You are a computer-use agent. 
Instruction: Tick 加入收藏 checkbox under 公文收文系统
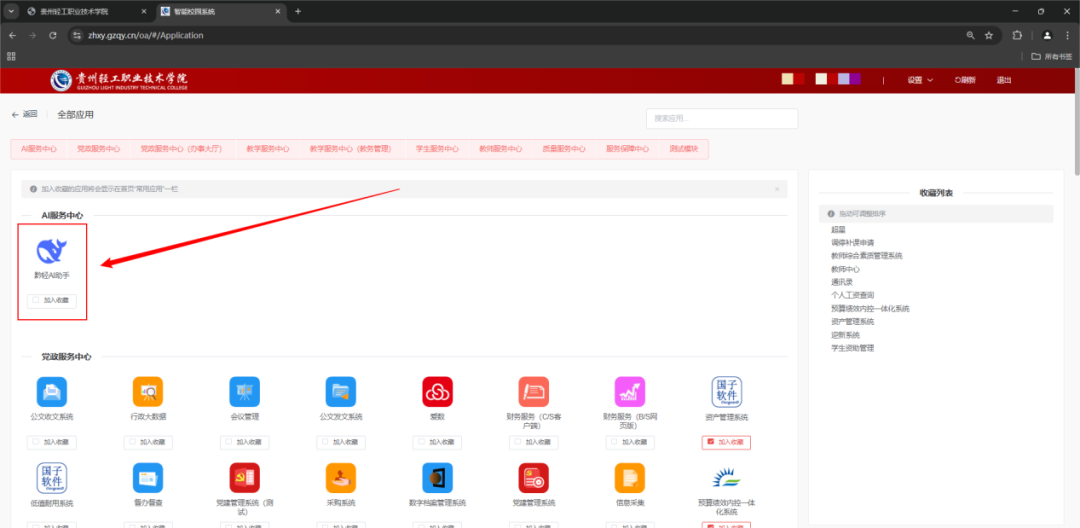[x=36, y=442]
